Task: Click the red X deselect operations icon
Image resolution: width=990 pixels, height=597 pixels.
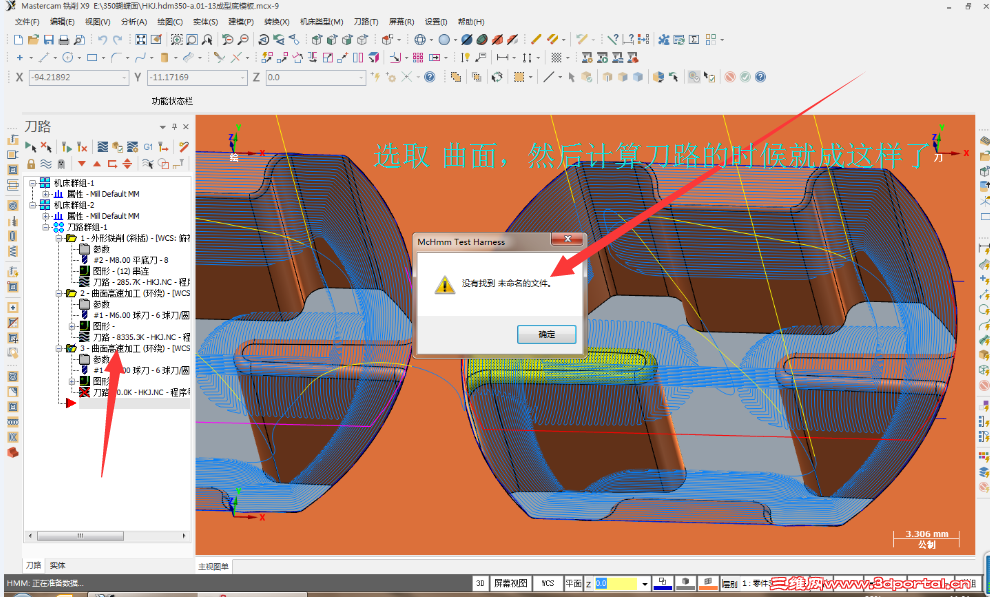Action: pos(45,147)
